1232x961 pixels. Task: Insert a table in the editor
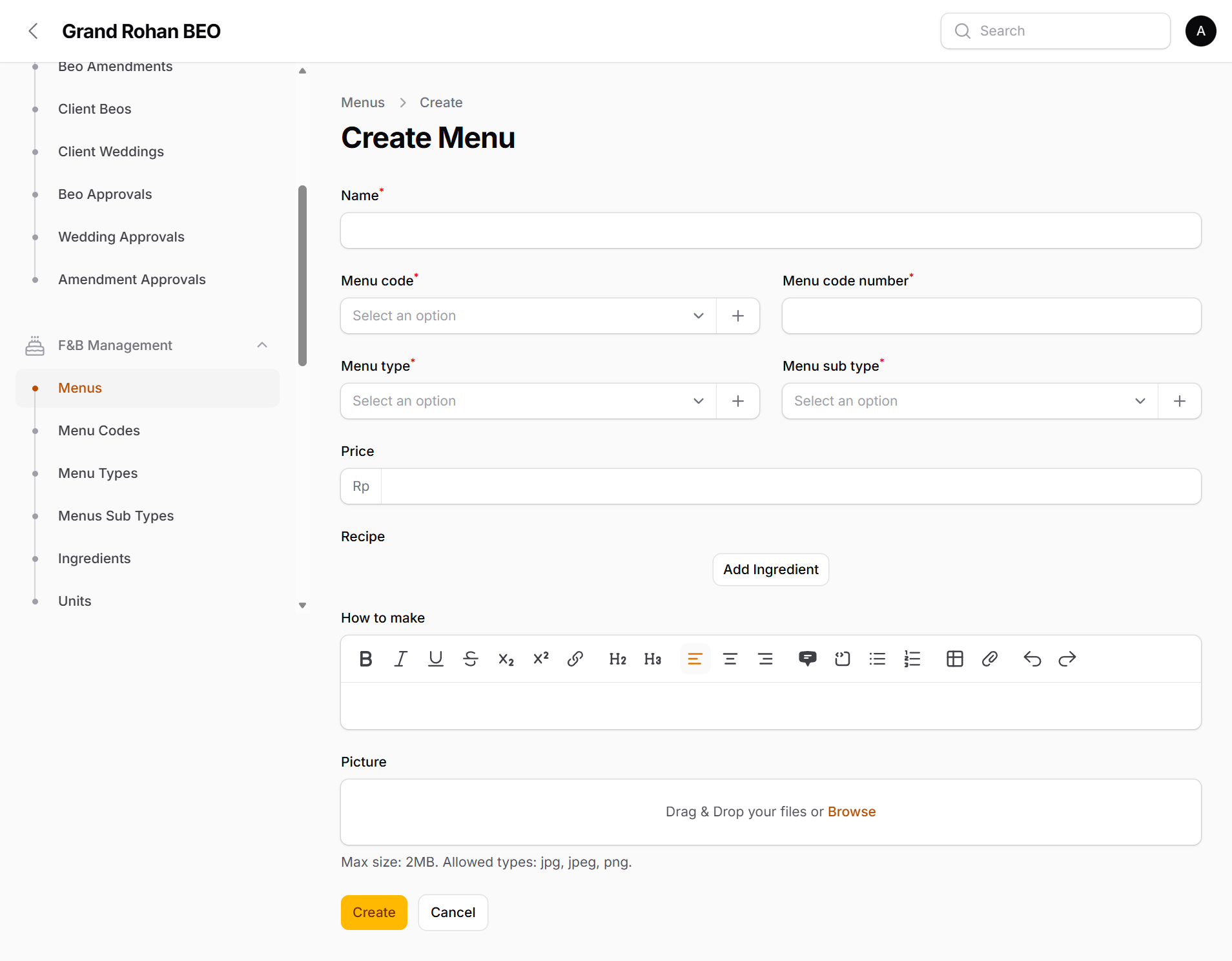(954, 659)
